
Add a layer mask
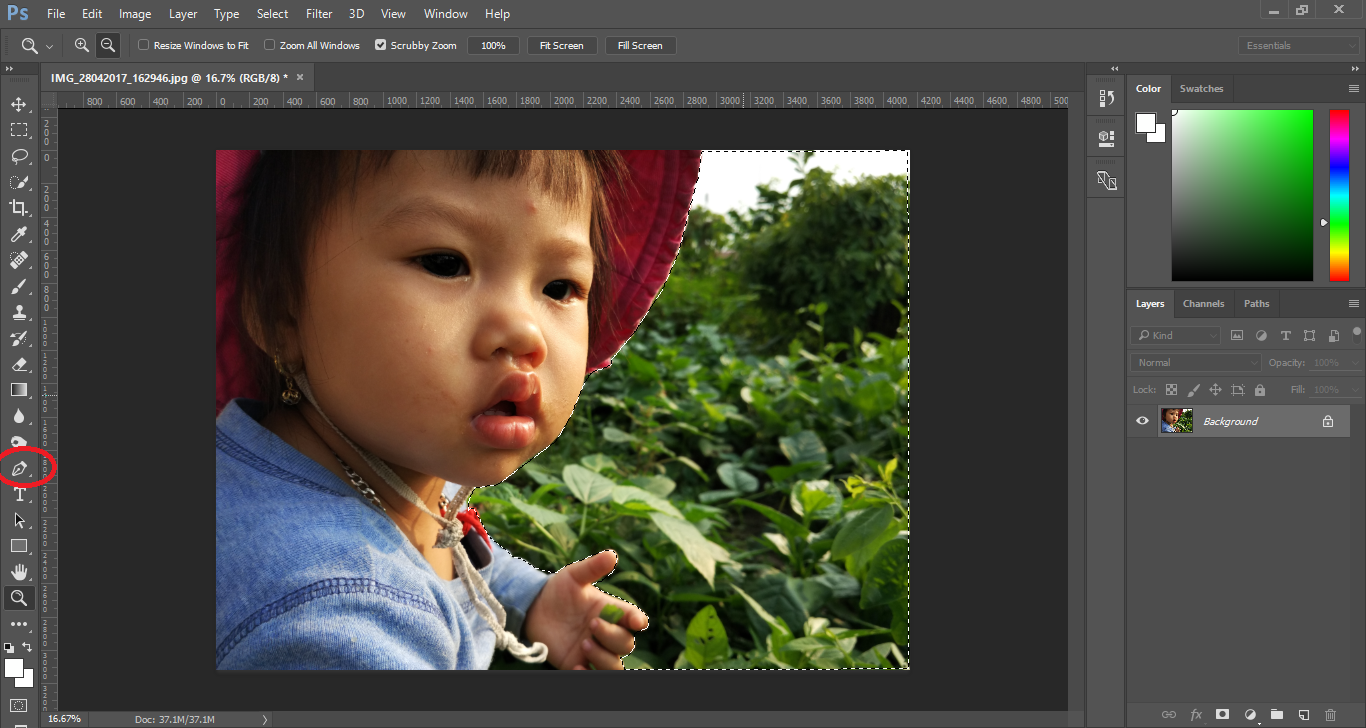click(x=1222, y=714)
